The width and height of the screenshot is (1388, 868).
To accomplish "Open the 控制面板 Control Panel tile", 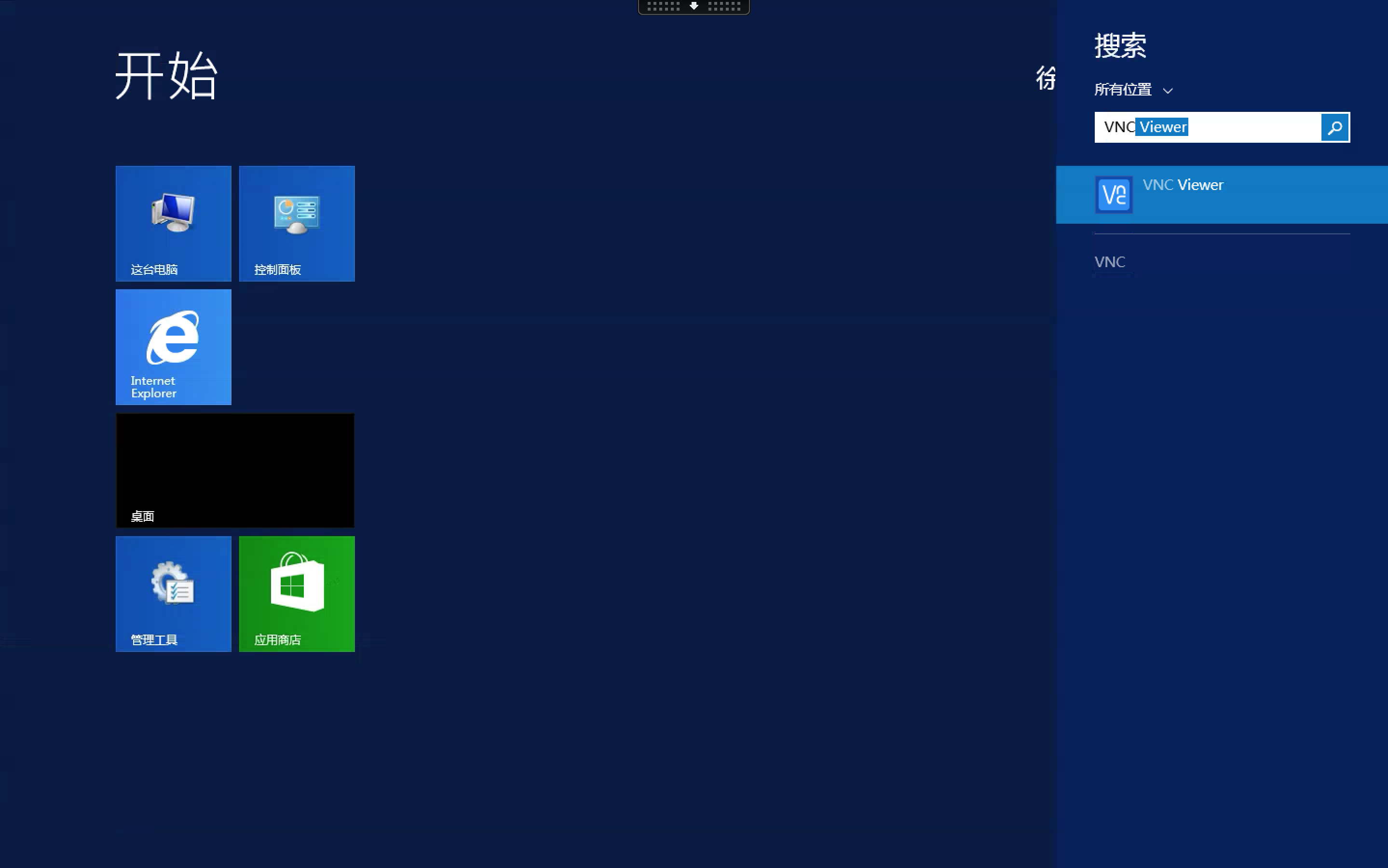I will [297, 223].
